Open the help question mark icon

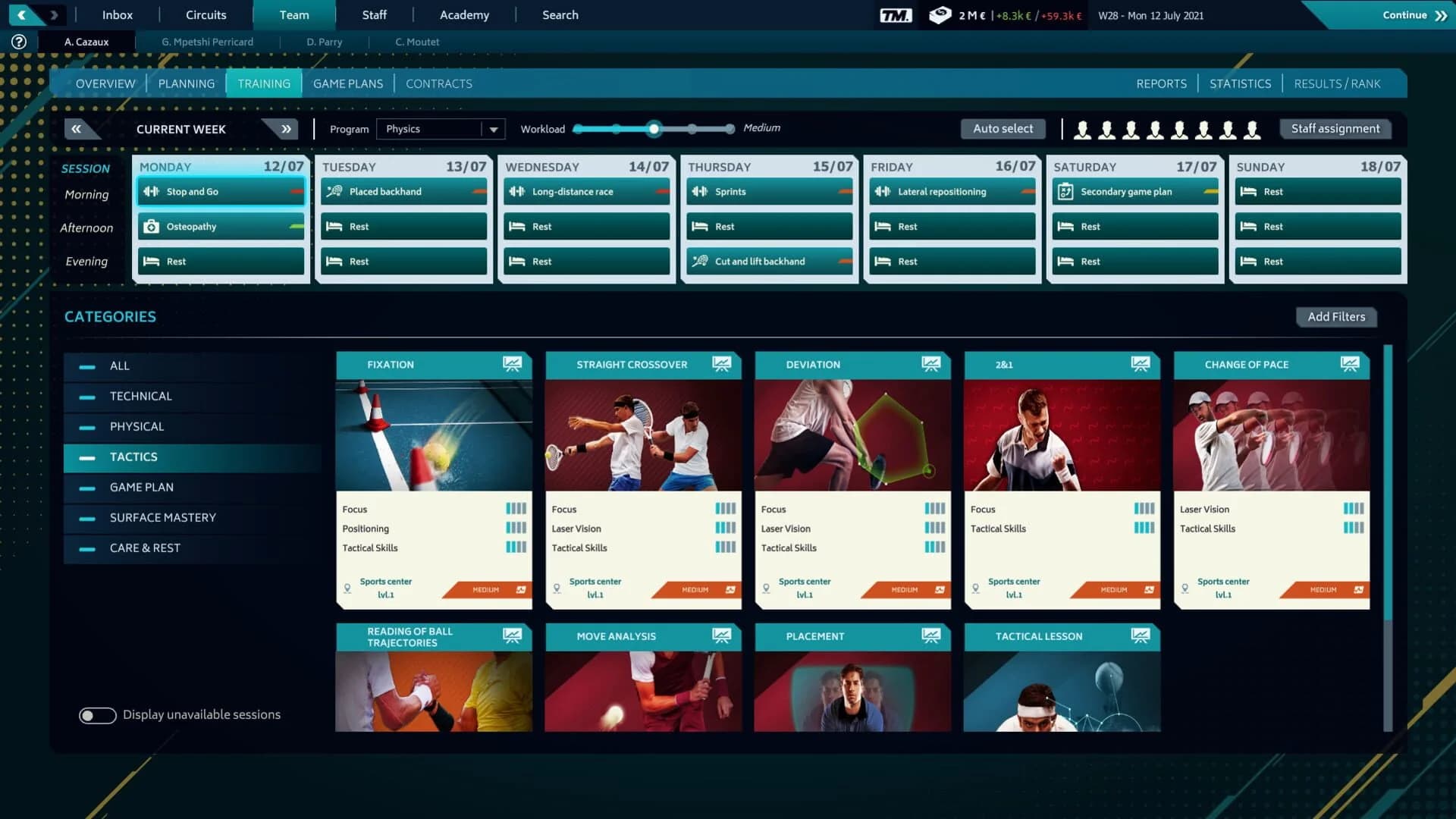pos(17,42)
